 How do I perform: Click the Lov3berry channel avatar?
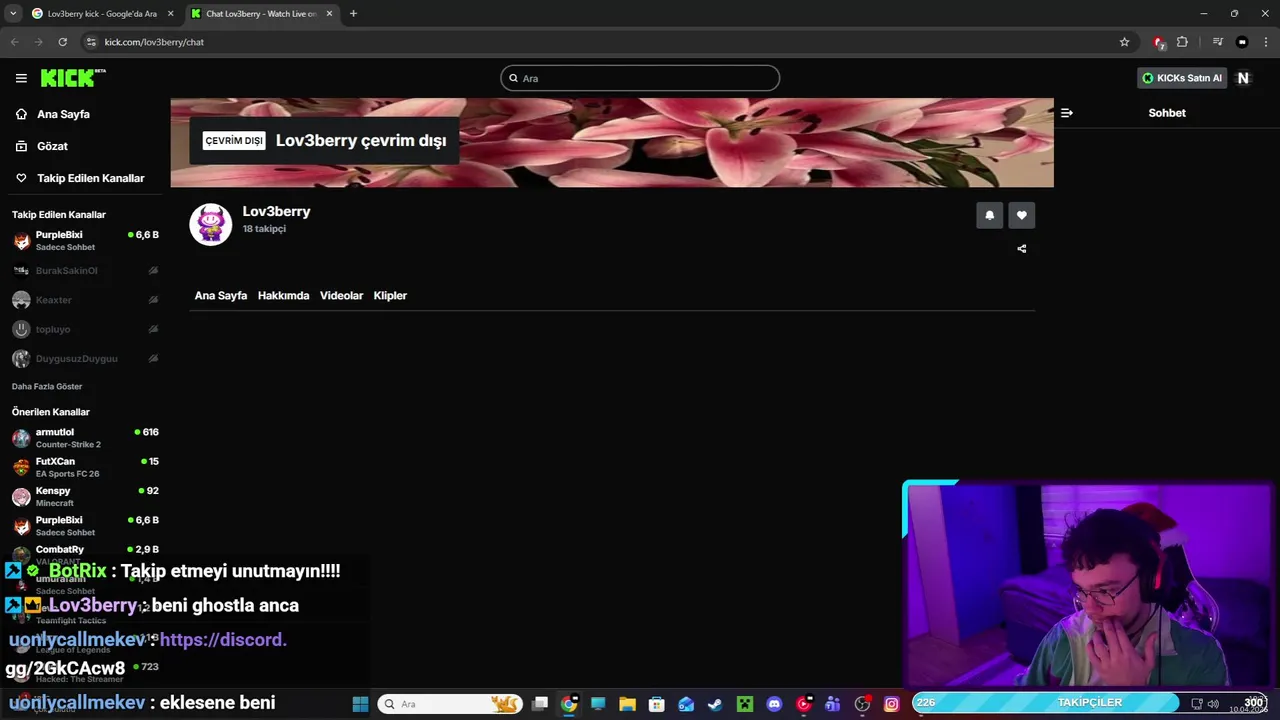(211, 224)
